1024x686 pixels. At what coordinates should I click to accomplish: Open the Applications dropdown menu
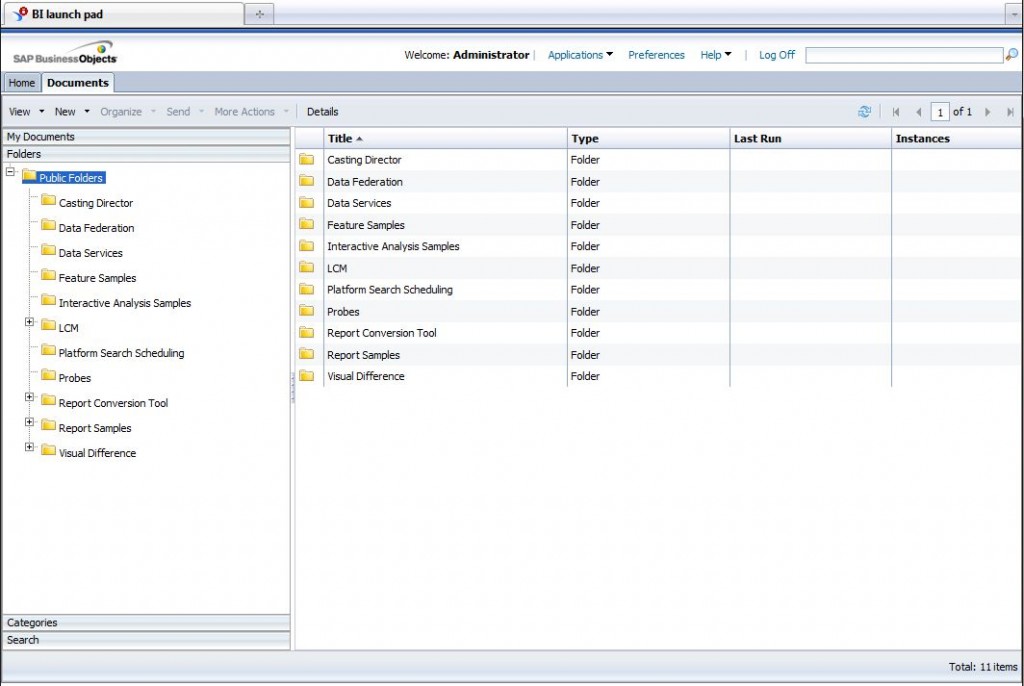pyautogui.click(x=580, y=55)
